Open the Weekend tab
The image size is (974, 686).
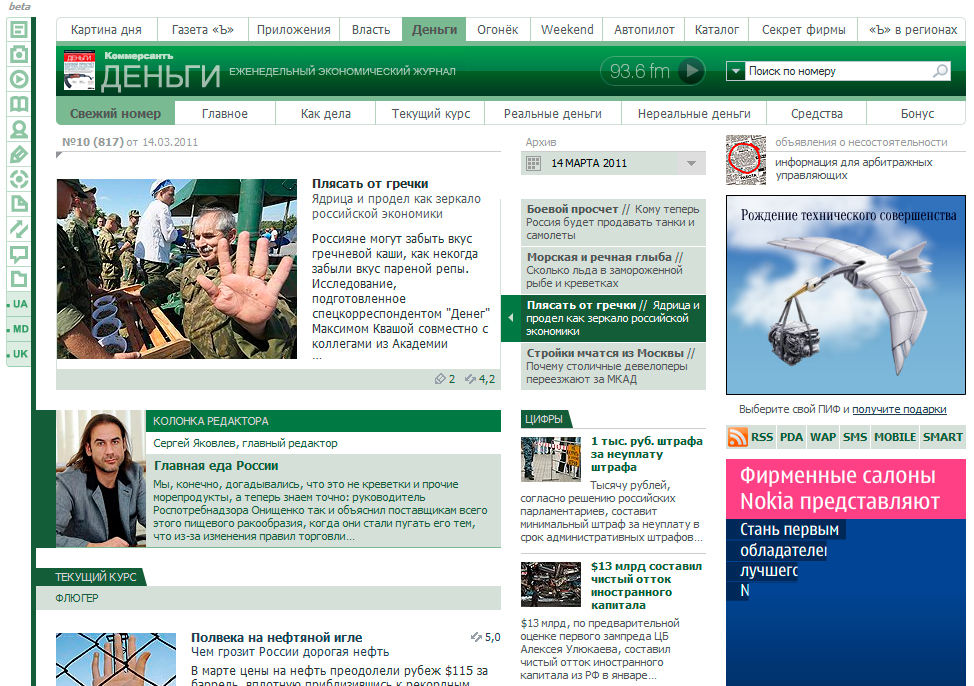pos(567,30)
